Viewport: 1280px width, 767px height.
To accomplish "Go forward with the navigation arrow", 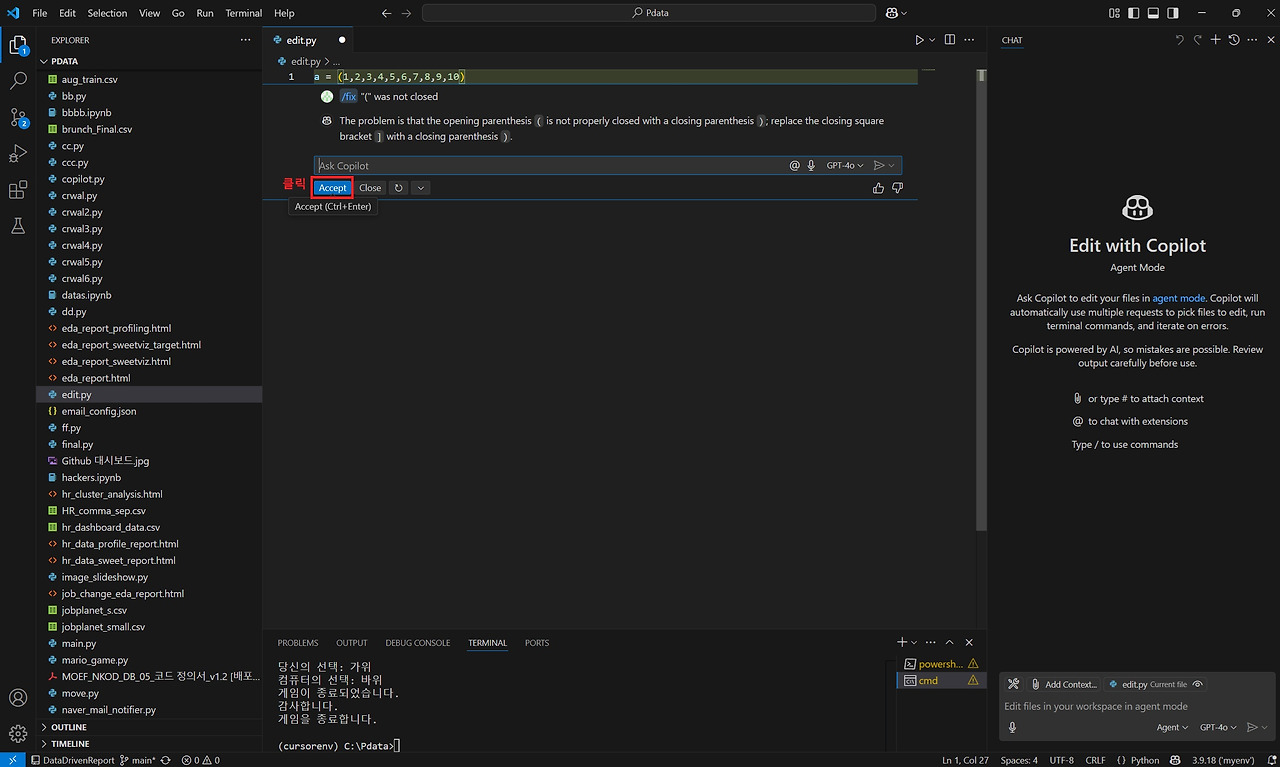I will point(406,13).
